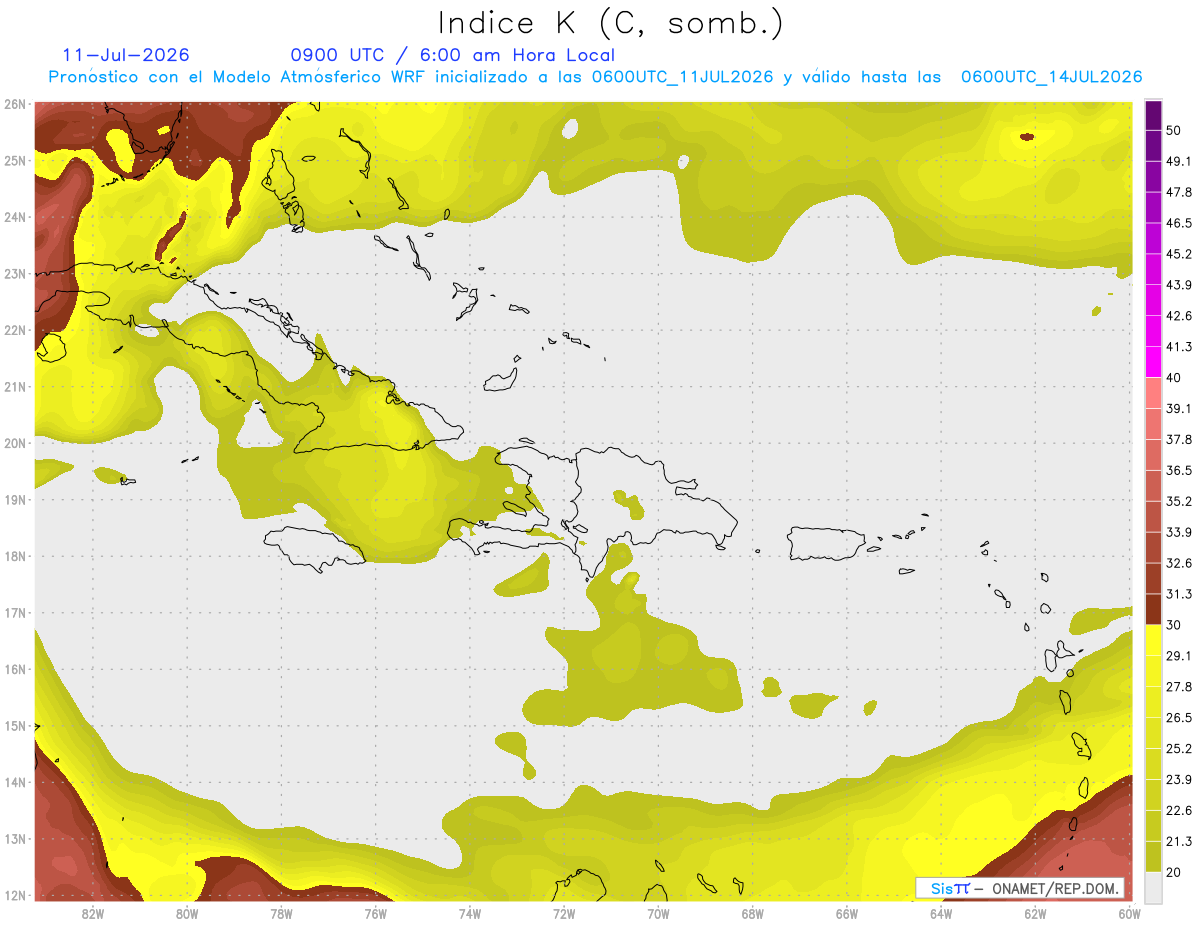1200x927 pixels.
Task: Click the latitude label '20N'
Action: point(14,443)
